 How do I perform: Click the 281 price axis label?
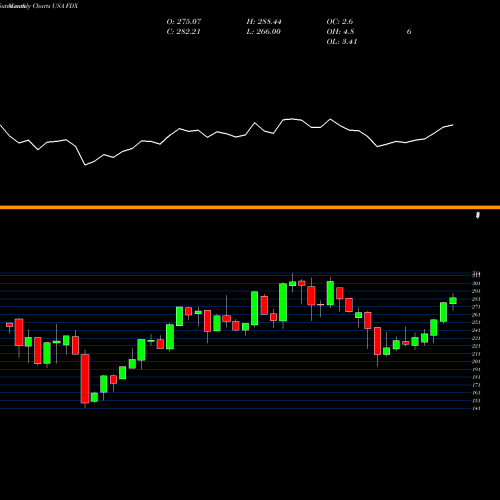476,299
